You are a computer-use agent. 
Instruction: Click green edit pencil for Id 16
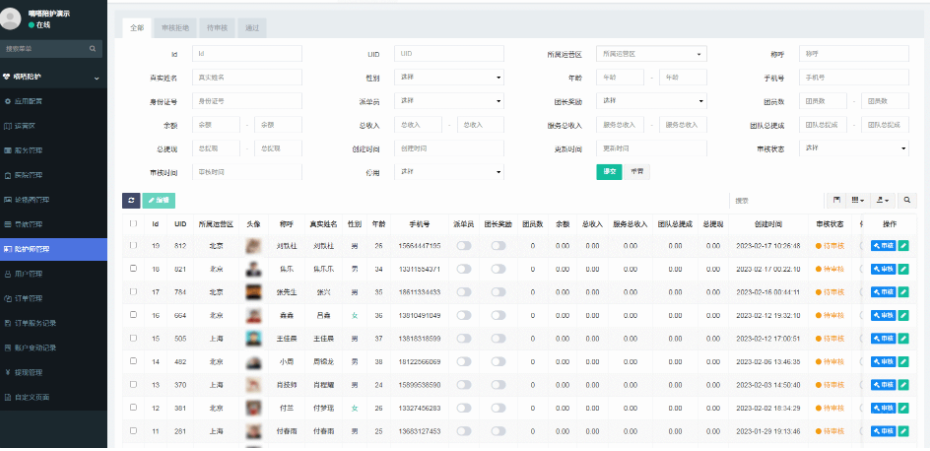(903, 315)
